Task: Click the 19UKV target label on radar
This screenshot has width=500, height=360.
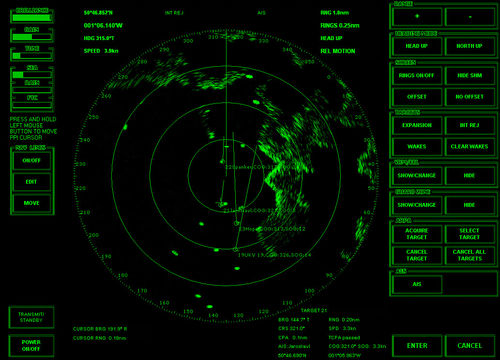Action: click(274, 255)
